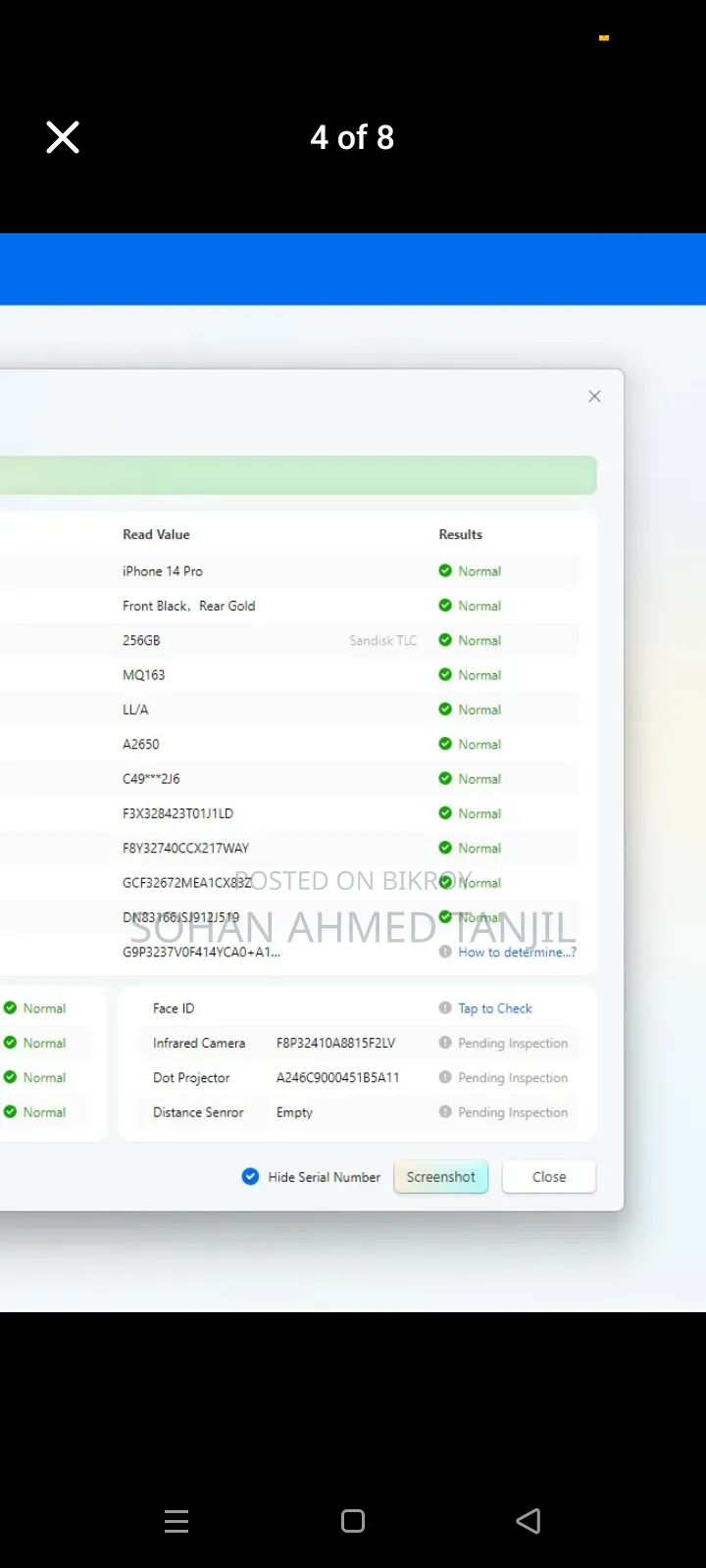Click green check icon in LL/A row

coord(445,710)
